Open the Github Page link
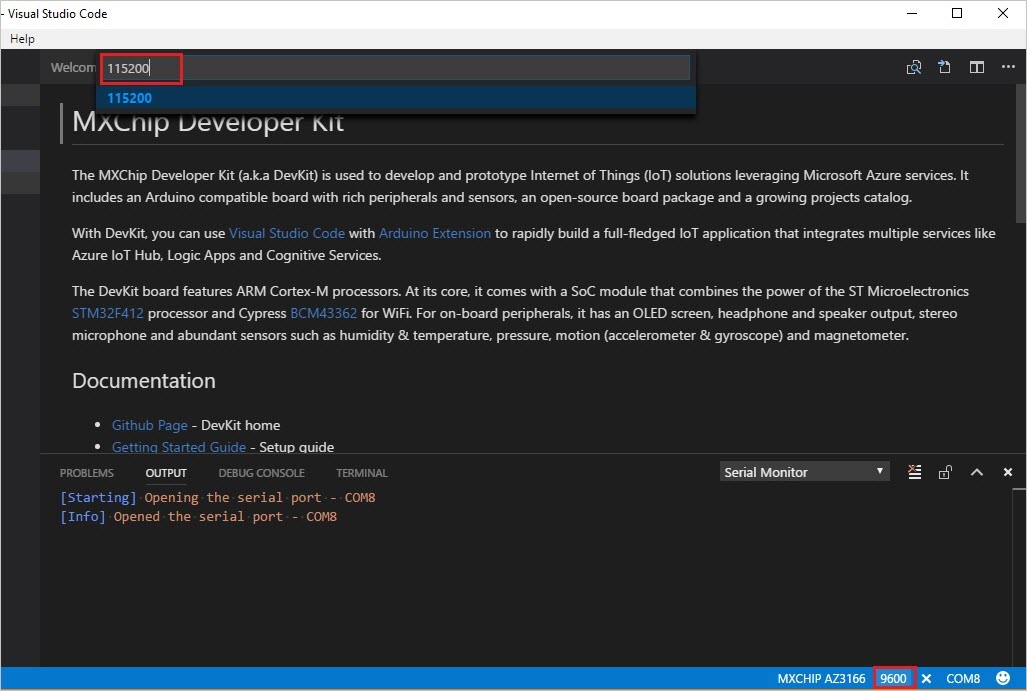The height and width of the screenshot is (691, 1027). (149, 425)
